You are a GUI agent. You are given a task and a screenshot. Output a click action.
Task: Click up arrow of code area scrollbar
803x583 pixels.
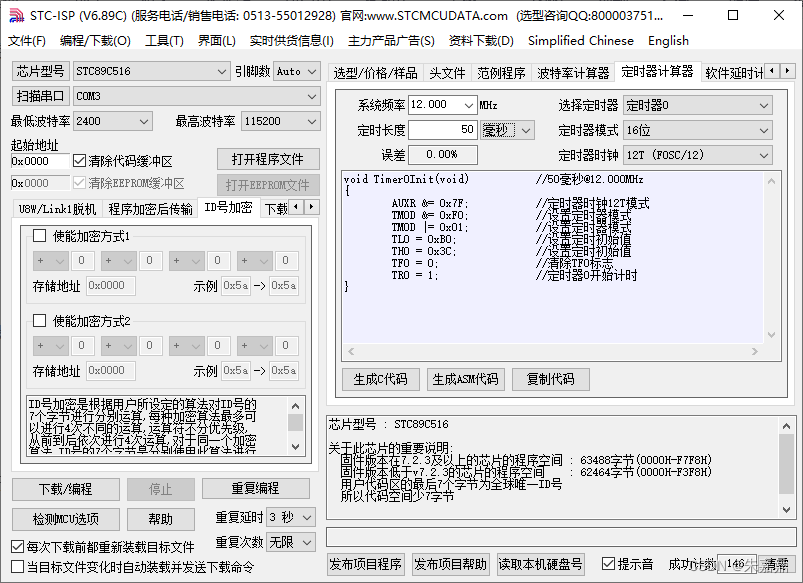click(772, 180)
